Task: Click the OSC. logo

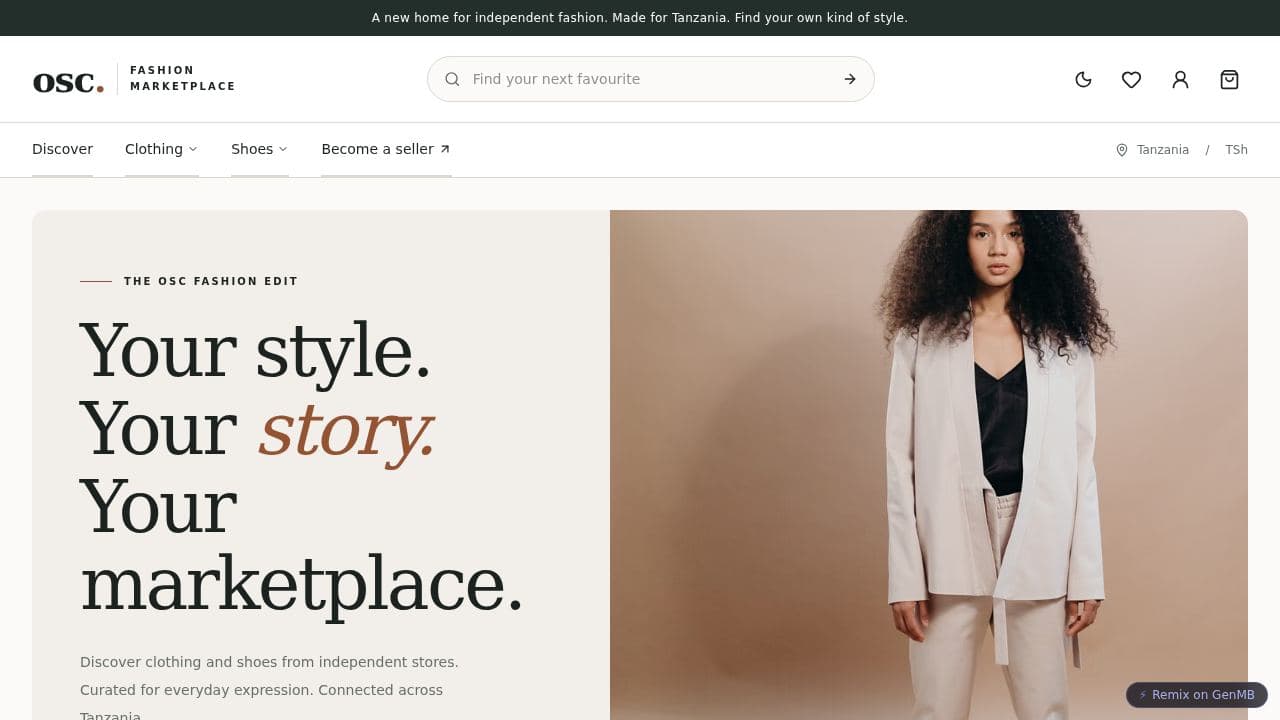Action: (68, 82)
